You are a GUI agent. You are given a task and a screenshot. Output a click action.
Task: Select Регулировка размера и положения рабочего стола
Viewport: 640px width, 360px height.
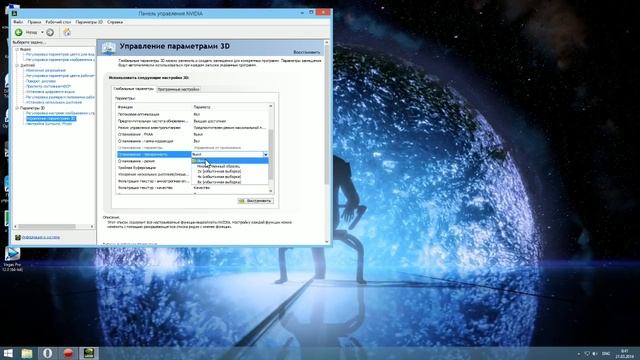click(60, 97)
